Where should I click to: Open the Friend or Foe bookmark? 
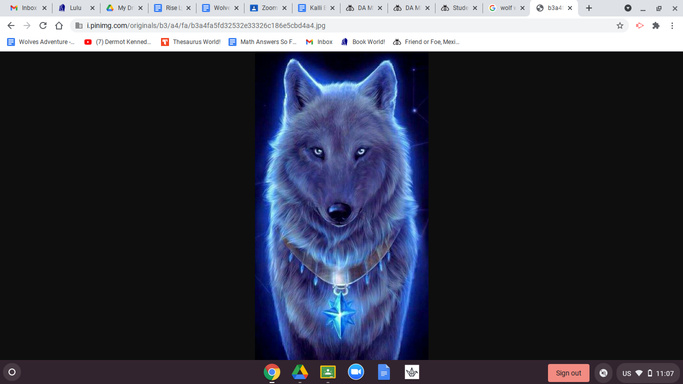426,42
